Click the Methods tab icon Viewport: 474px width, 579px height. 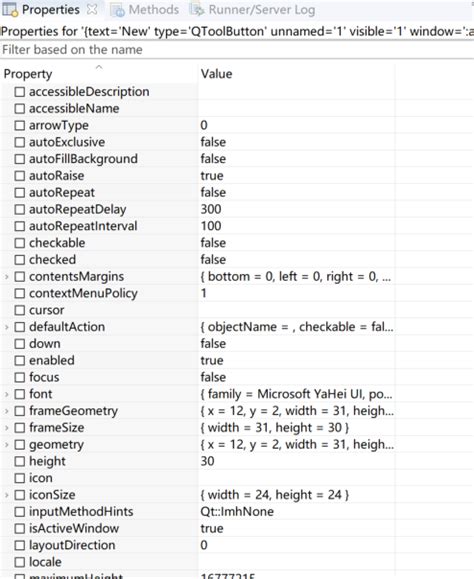coord(117,10)
